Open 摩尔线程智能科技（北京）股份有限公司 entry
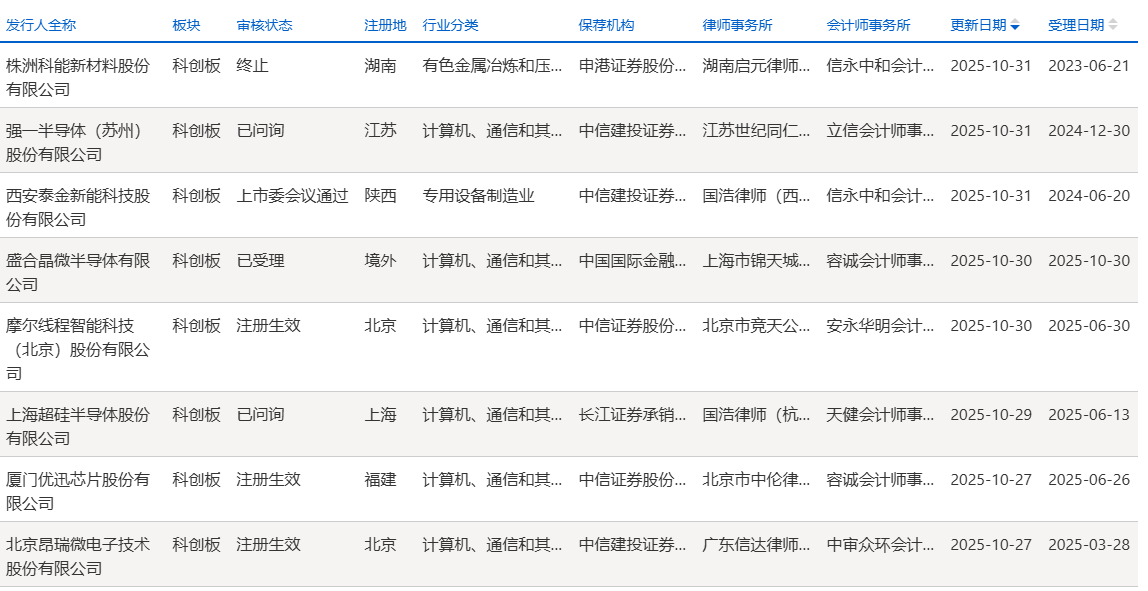Image resolution: width=1148 pixels, height=591 pixels. [78, 349]
